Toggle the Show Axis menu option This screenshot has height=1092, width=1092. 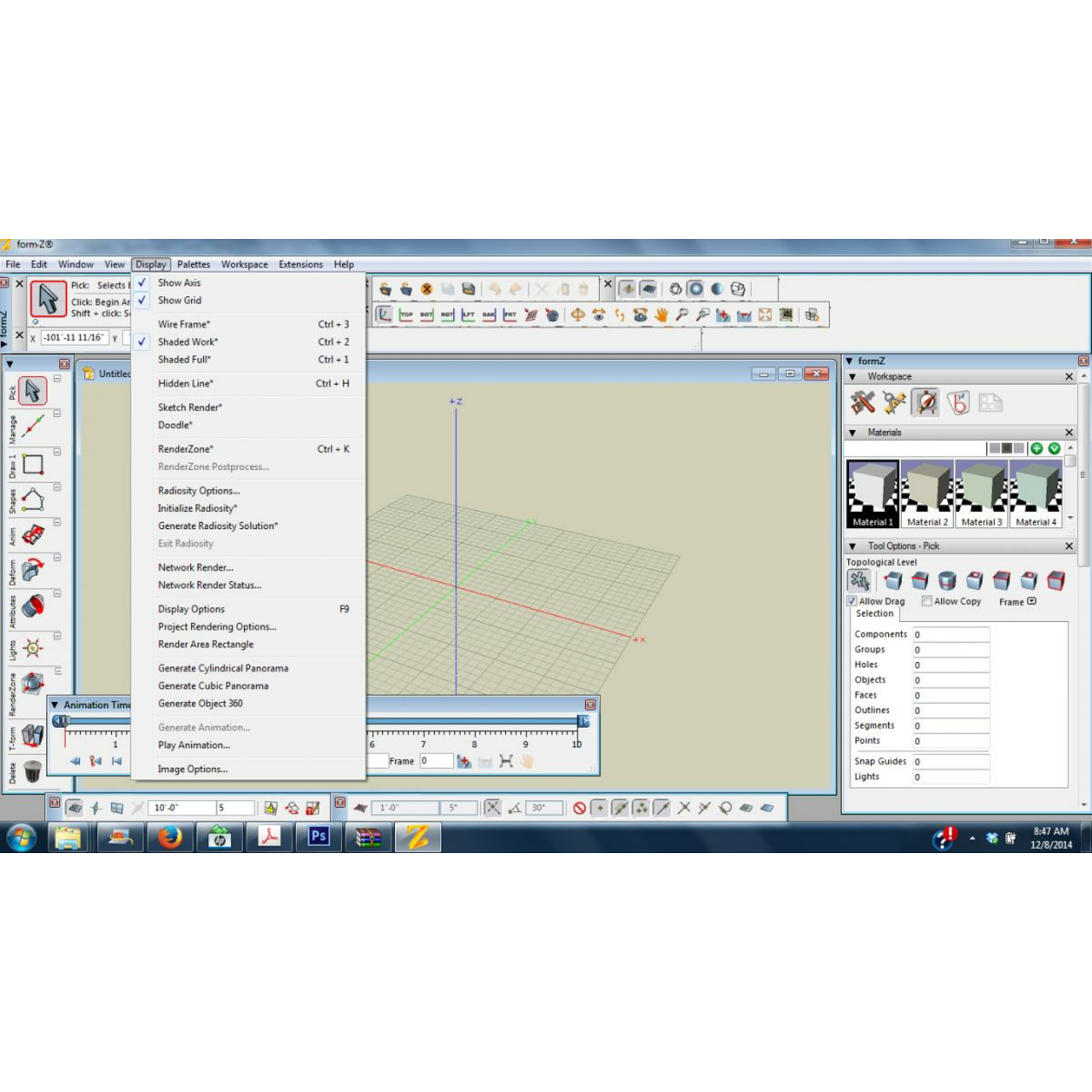click(179, 282)
